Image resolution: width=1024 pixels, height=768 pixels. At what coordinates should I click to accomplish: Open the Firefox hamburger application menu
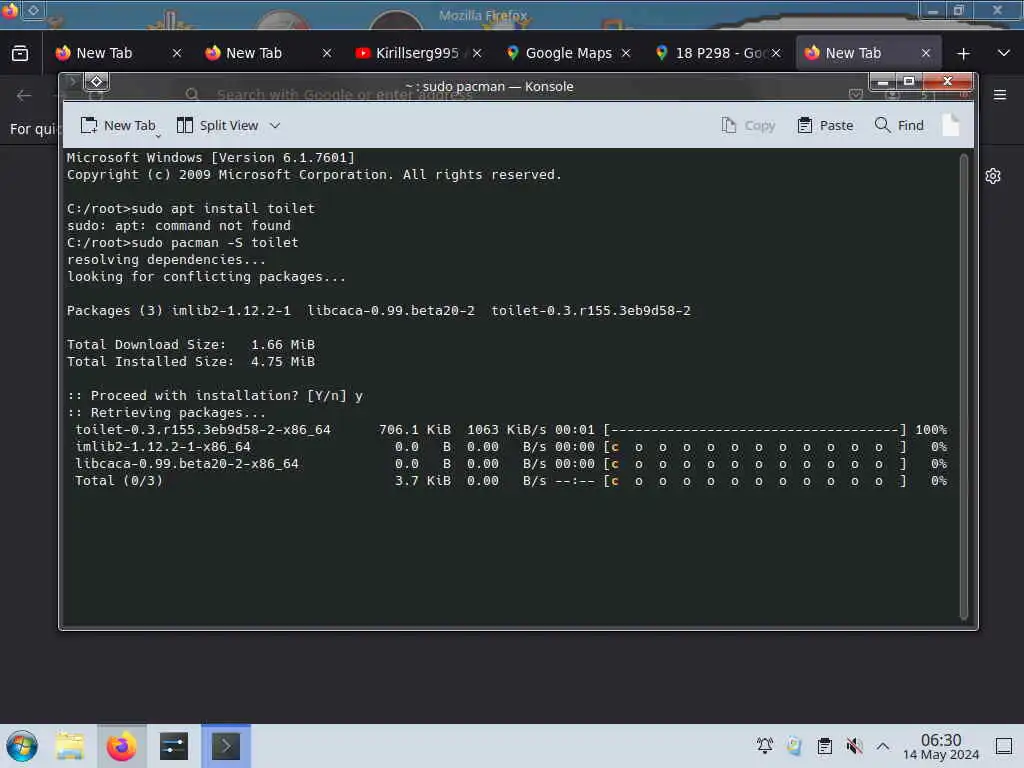tap(1000, 95)
